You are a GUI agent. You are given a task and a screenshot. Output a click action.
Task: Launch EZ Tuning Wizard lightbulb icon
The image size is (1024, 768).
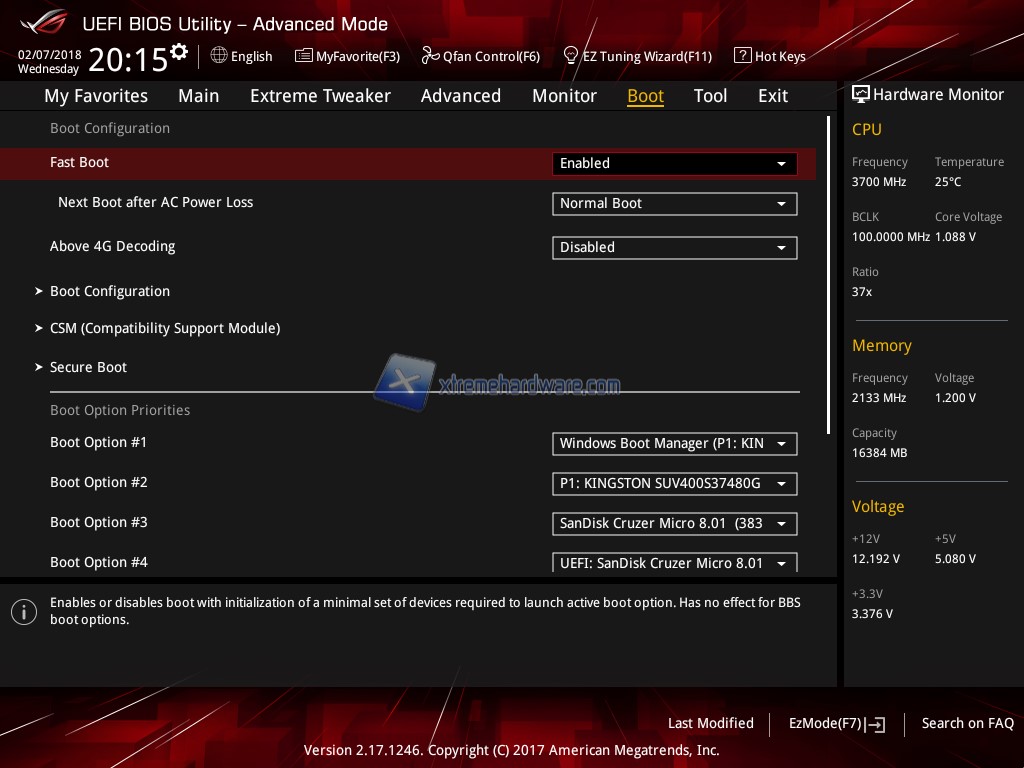tap(571, 55)
